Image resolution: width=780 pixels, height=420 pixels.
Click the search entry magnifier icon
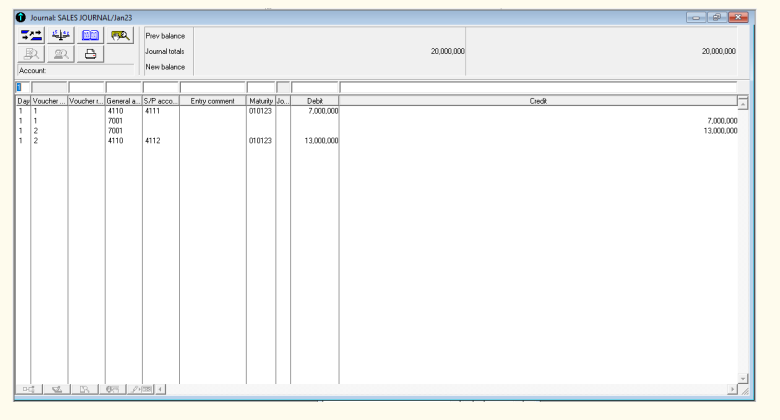120,35
